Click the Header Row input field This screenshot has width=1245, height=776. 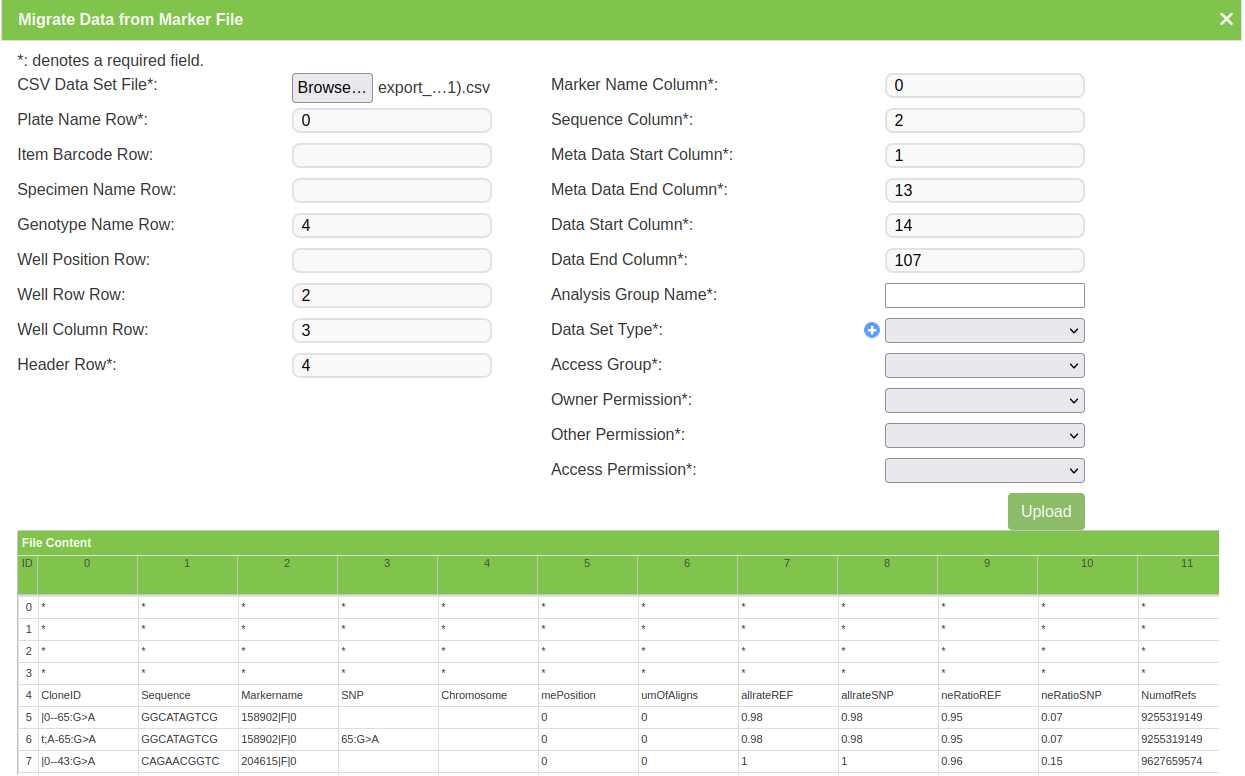click(x=391, y=365)
